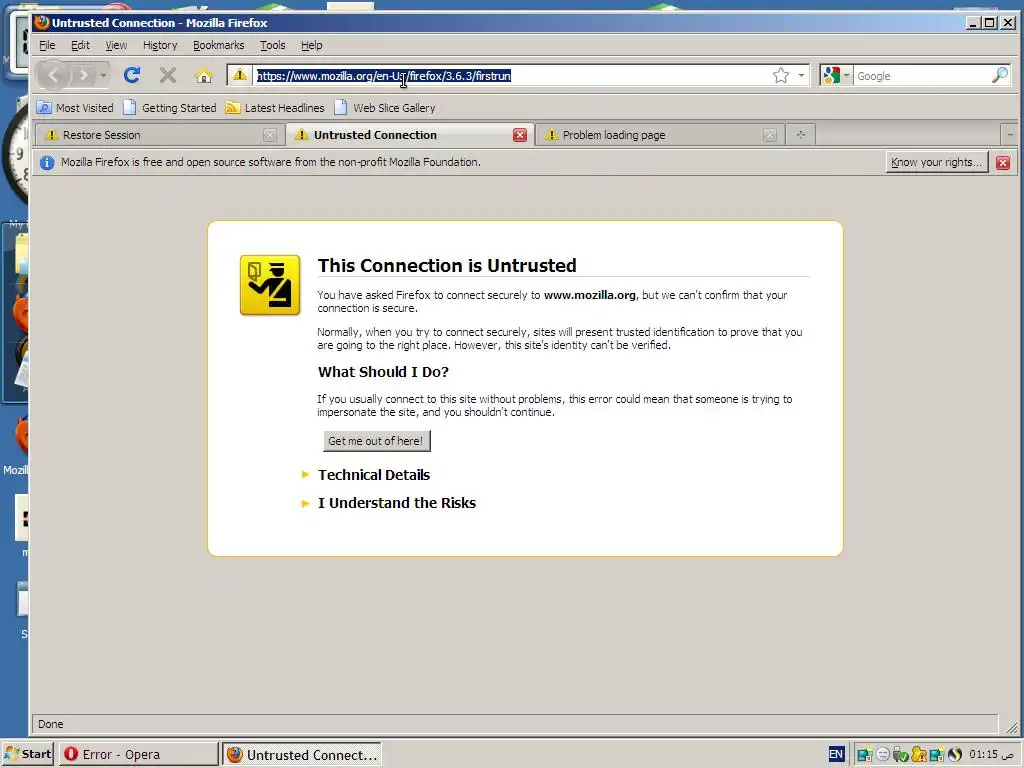This screenshot has width=1024, height=768.
Task: Close the Problem loading page tab
Action: click(770, 135)
